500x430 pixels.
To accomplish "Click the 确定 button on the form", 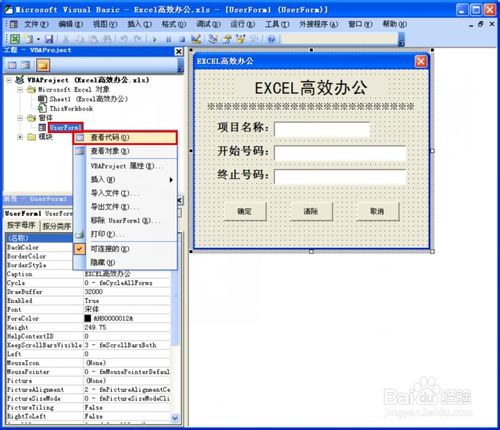I will click(245, 211).
